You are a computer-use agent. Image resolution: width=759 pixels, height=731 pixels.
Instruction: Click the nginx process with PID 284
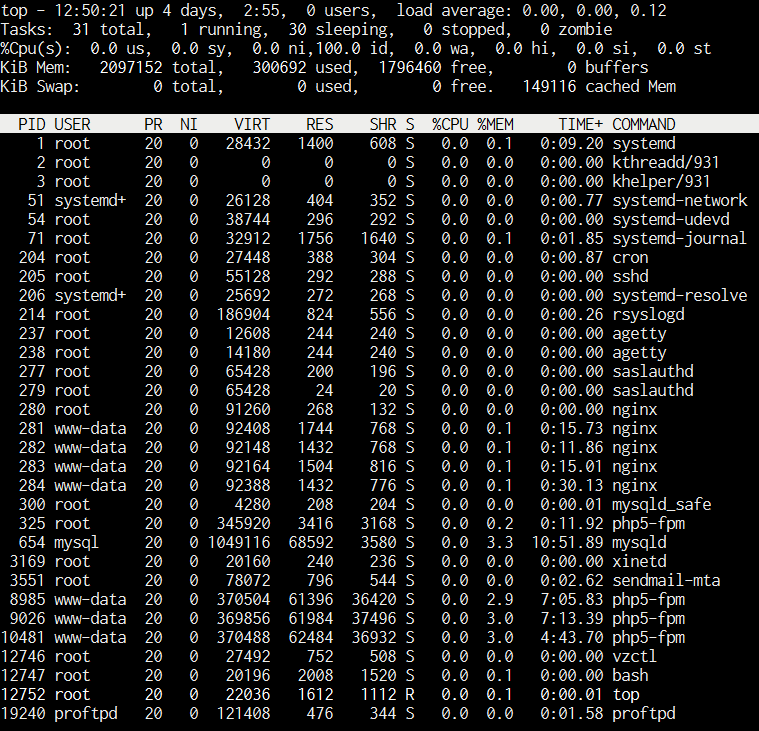379,485
